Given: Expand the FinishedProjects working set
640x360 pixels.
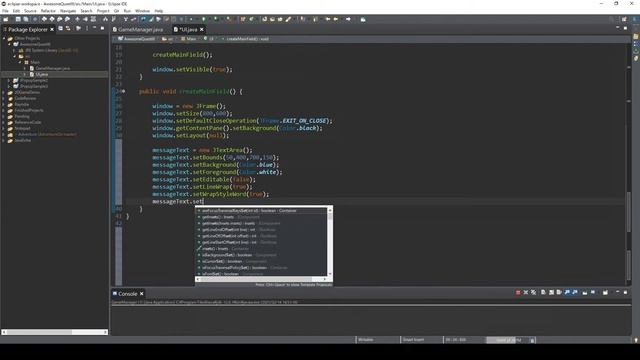Looking at the screenshot, I should click(4, 110).
